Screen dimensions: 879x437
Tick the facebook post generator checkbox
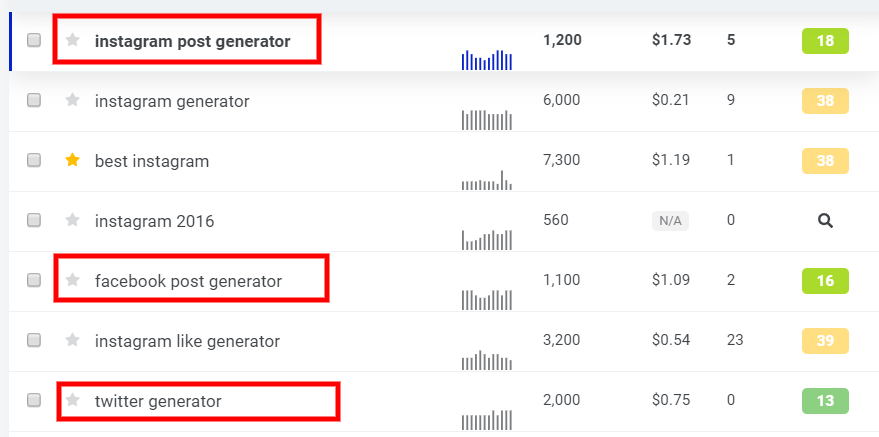tap(34, 281)
